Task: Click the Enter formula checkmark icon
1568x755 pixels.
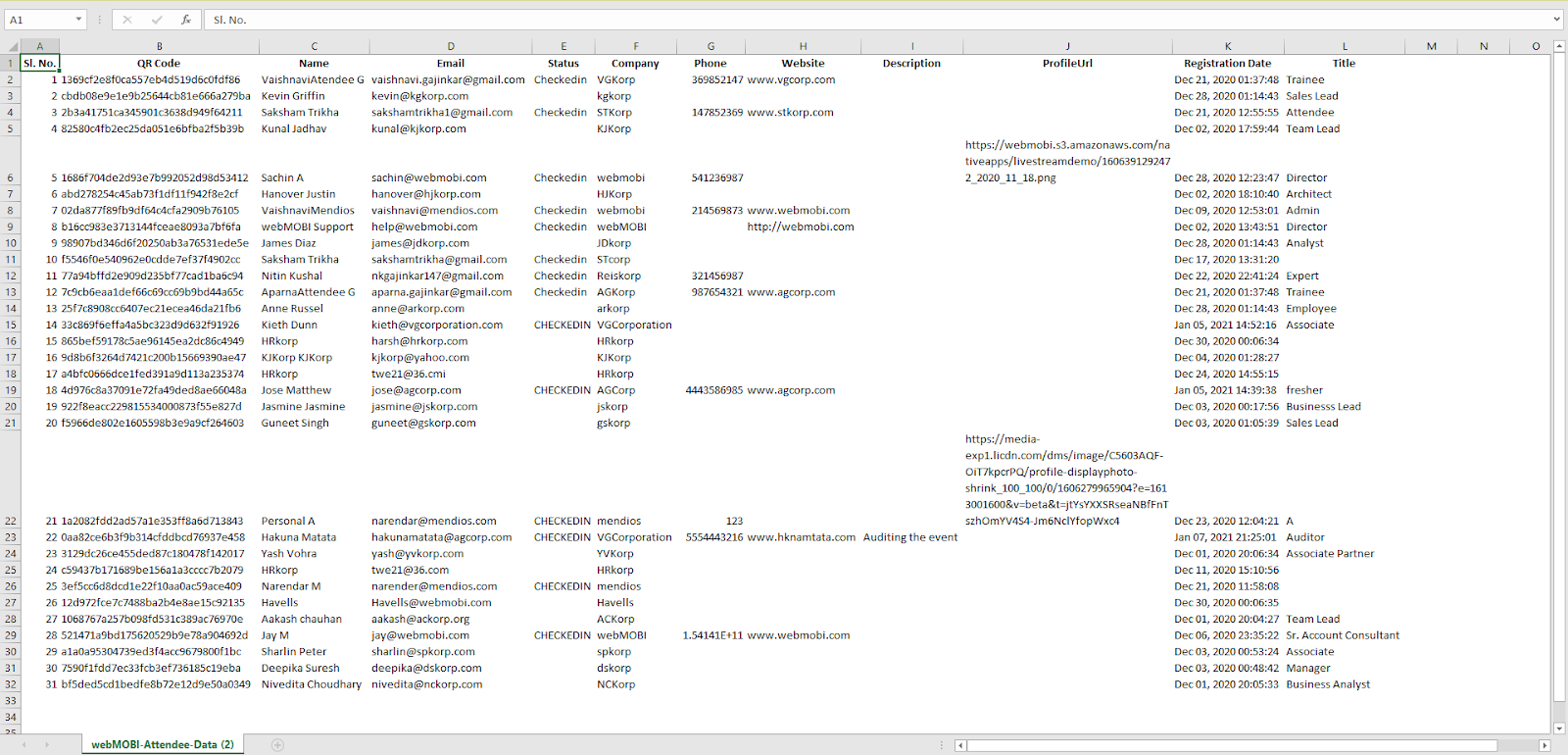Action: 157,20
